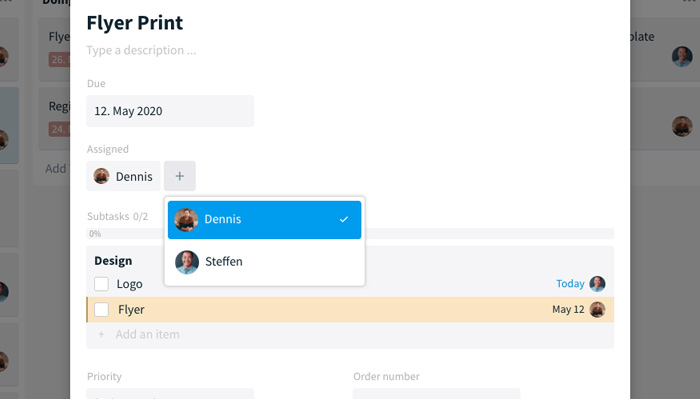Screen dimensions: 700x399
Task: Click Dennis's avatar in the dropdown list
Action: point(186,220)
